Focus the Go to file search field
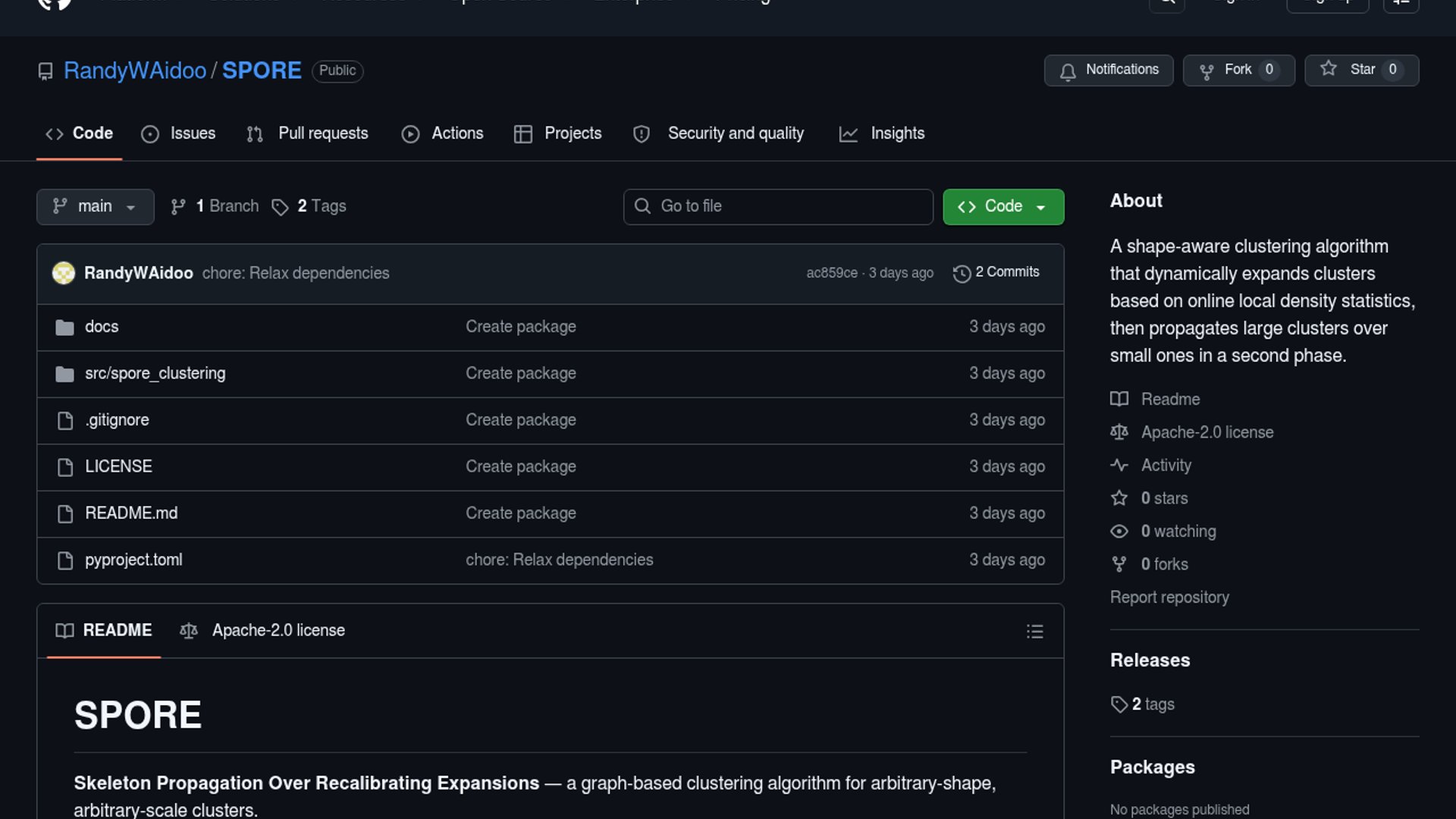The height and width of the screenshot is (819, 1456). point(778,207)
